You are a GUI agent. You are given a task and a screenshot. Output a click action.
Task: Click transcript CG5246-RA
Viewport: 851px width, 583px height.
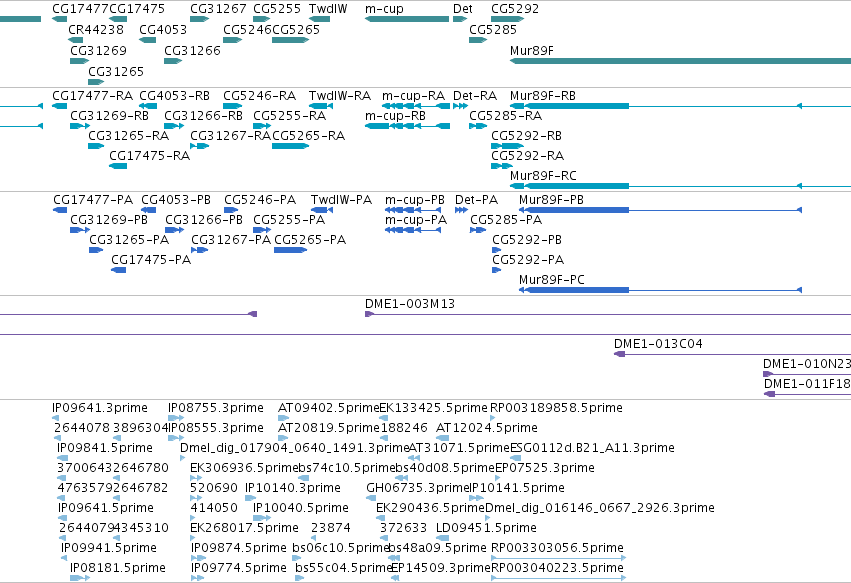(x=259, y=96)
